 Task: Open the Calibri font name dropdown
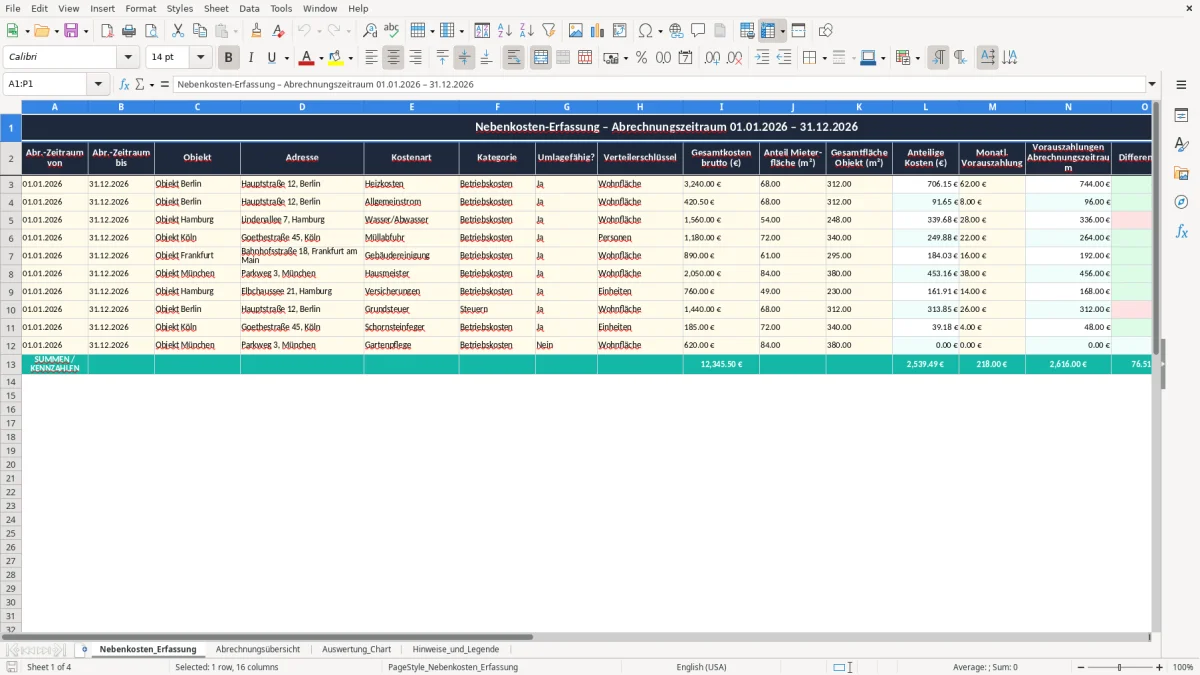[x=127, y=58]
